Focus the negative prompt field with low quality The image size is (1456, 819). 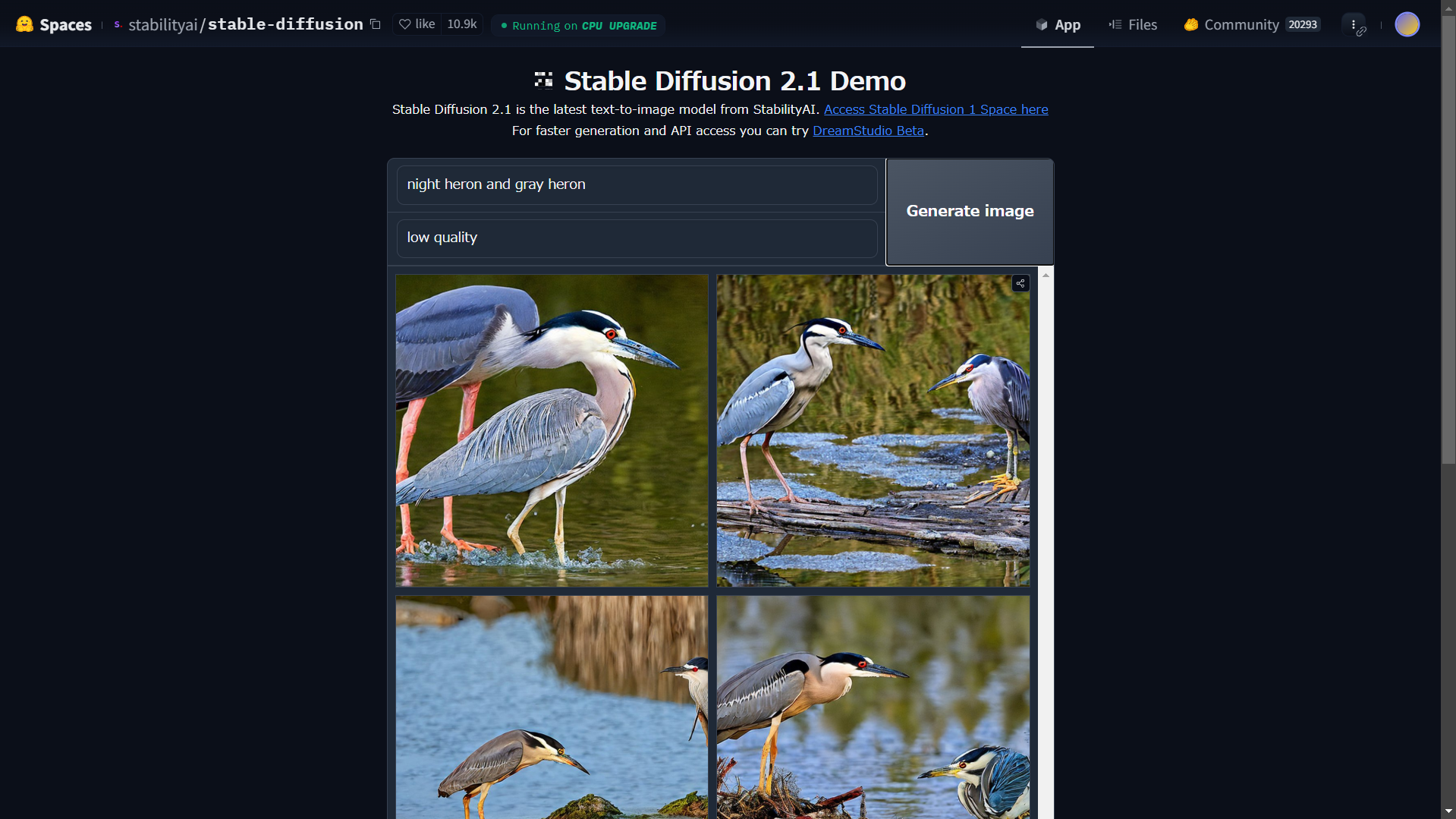click(637, 238)
